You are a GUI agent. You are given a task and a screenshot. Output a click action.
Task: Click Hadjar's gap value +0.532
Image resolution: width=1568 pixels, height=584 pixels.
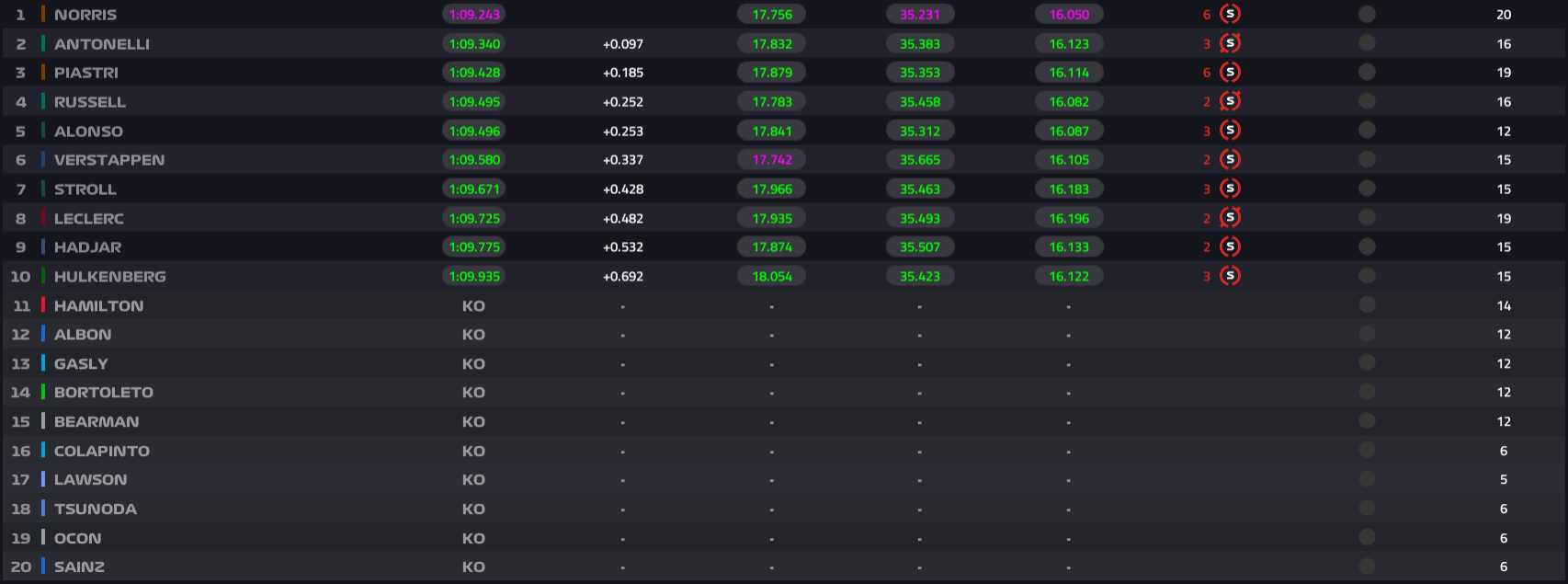point(623,247)
